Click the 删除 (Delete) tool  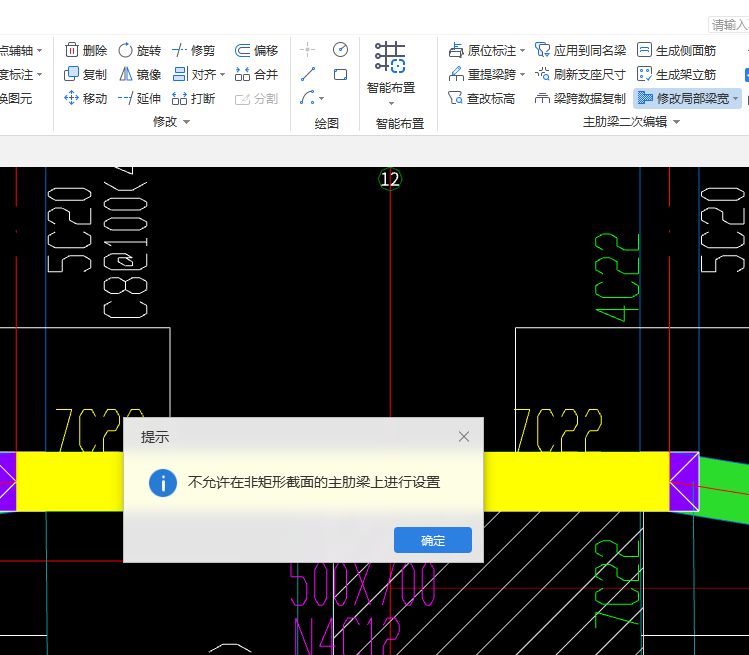[86, 50]
